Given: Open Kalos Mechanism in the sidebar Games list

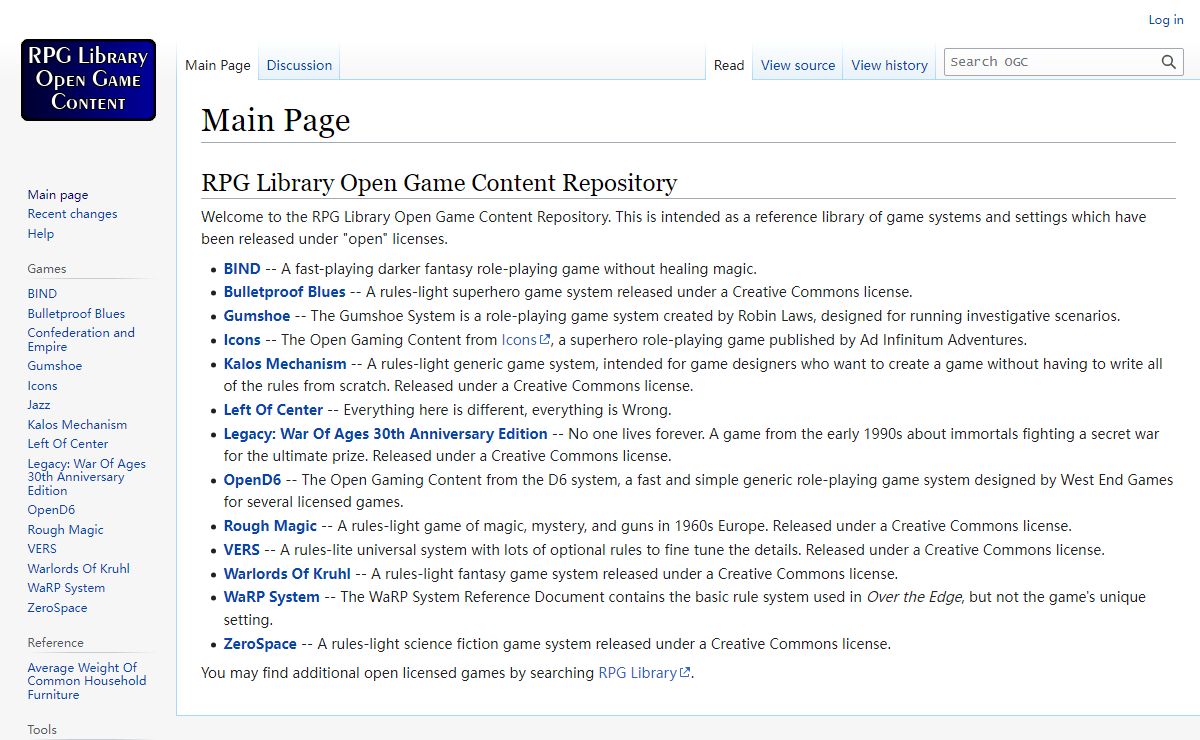Looking at the screenshot, I should 77,425.
